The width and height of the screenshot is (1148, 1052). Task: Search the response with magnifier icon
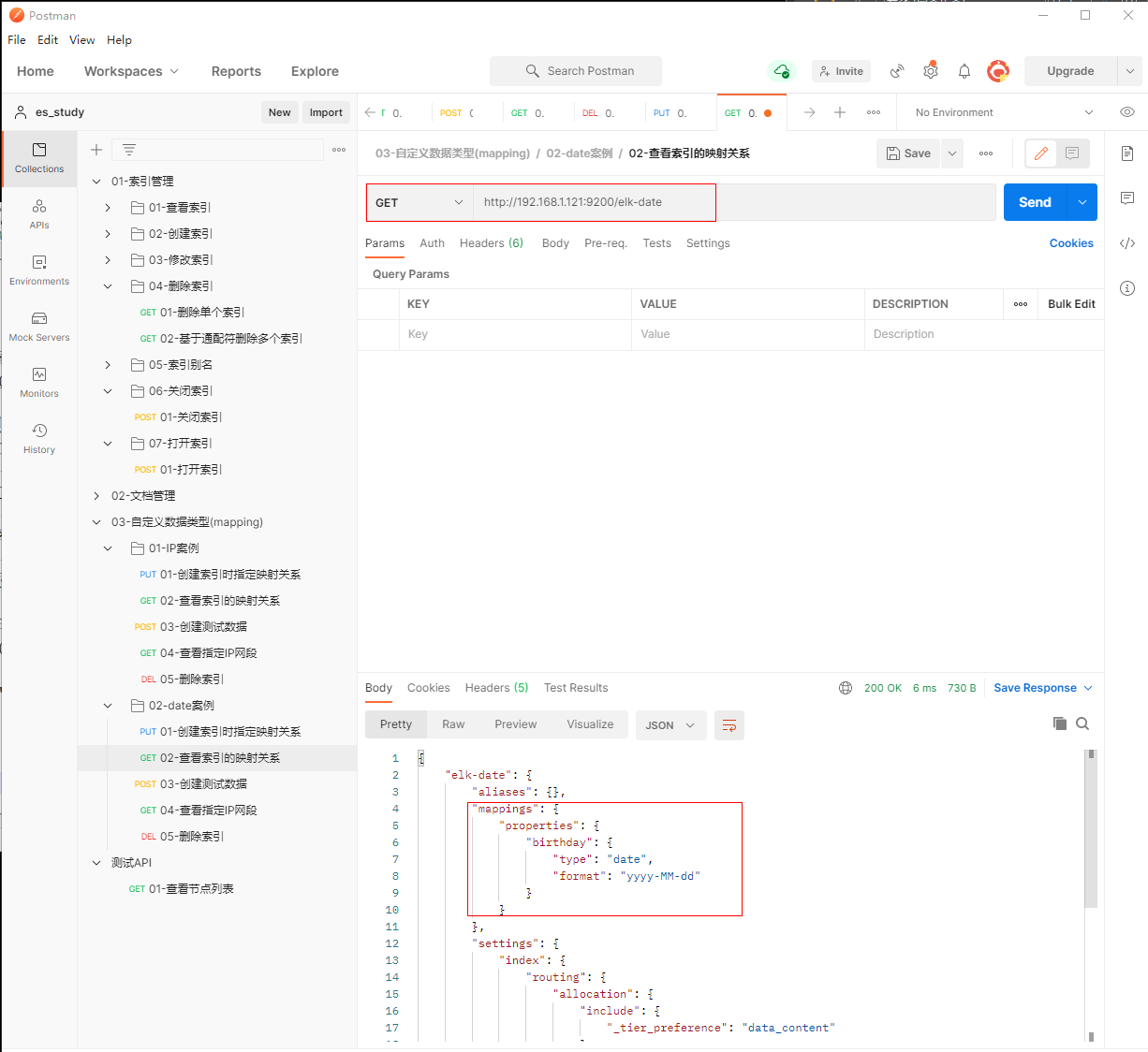tap(1082, 723)
